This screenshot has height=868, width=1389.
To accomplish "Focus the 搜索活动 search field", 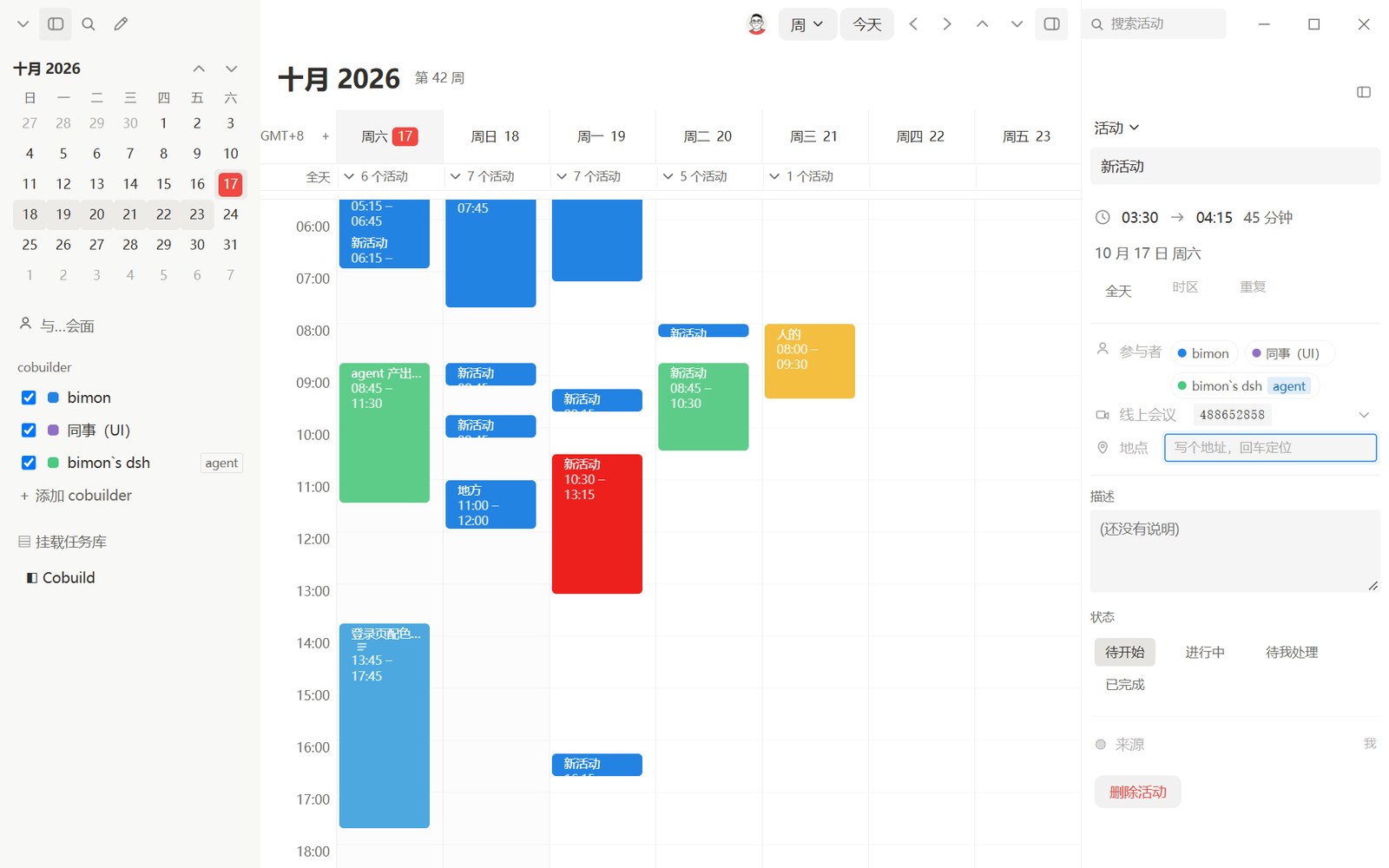I will click(x=1155, y=24).
